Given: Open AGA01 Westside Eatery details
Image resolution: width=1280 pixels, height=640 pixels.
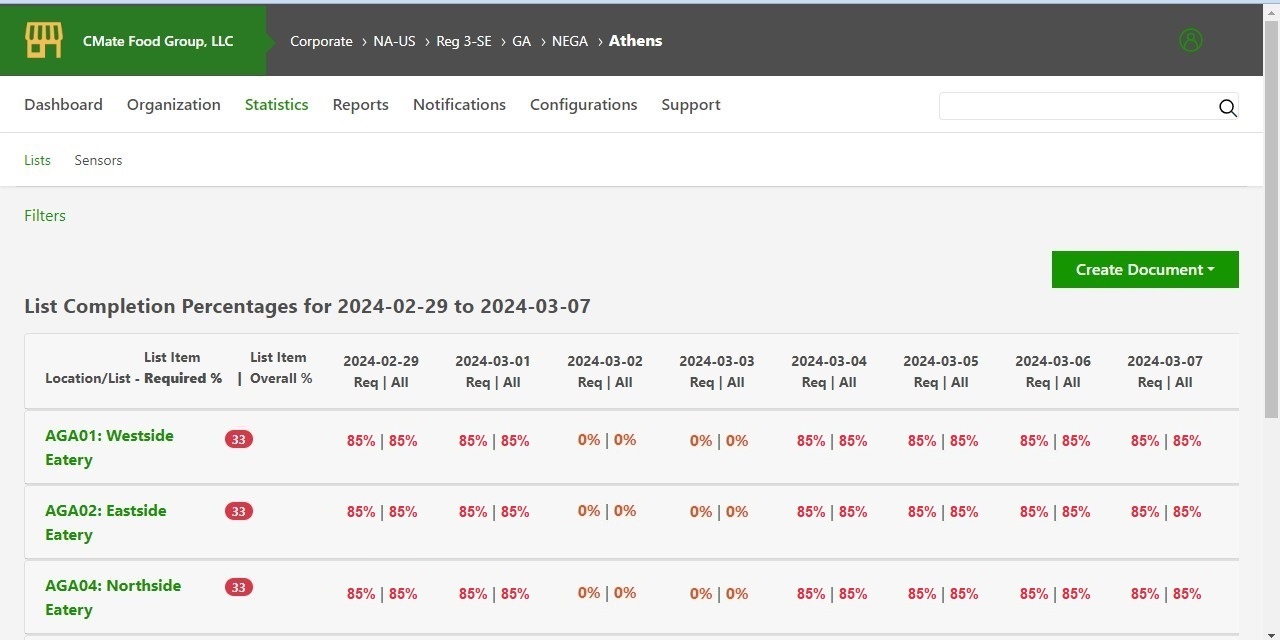Looking at the screenshot, I should tap(109, 447).
